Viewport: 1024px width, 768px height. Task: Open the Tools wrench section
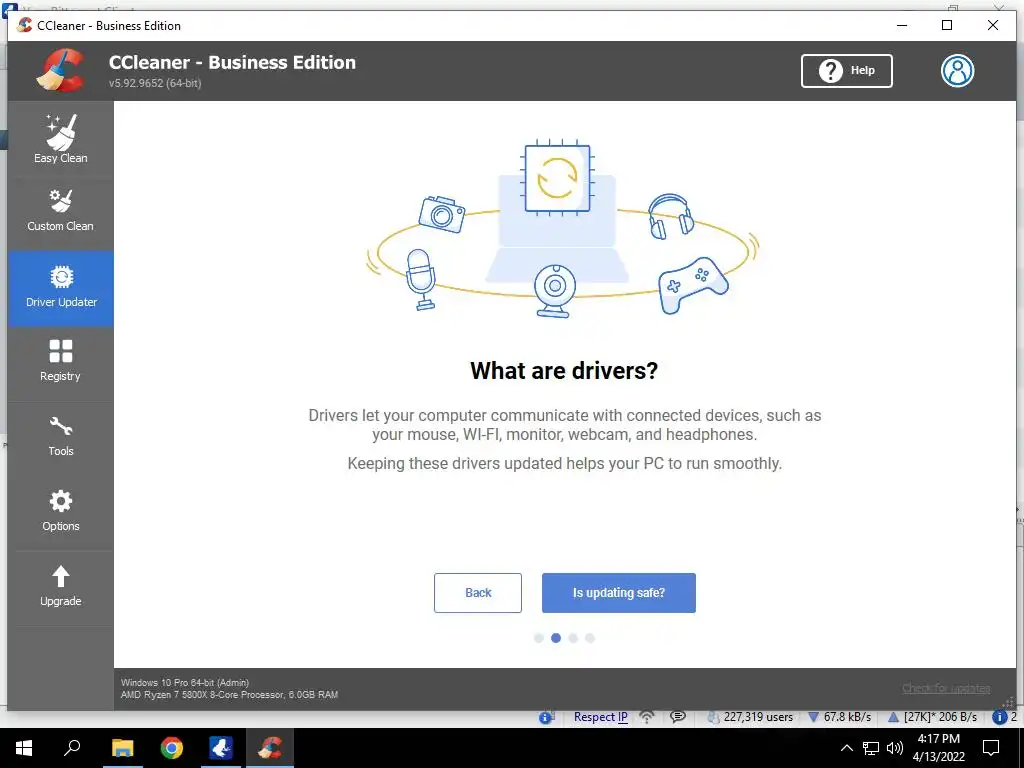coord(61,436)
